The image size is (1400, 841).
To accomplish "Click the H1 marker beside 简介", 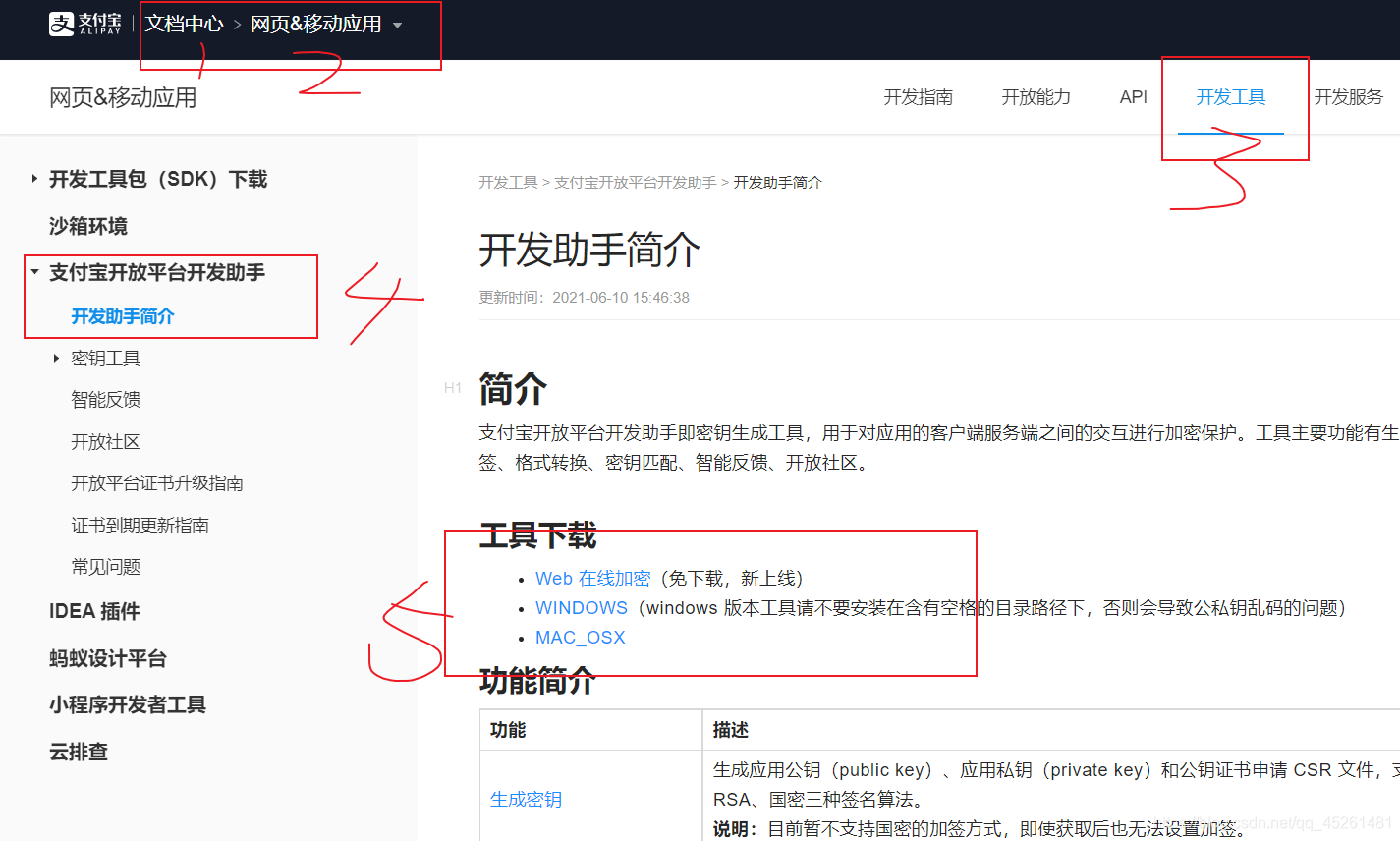I will [453, 388].
